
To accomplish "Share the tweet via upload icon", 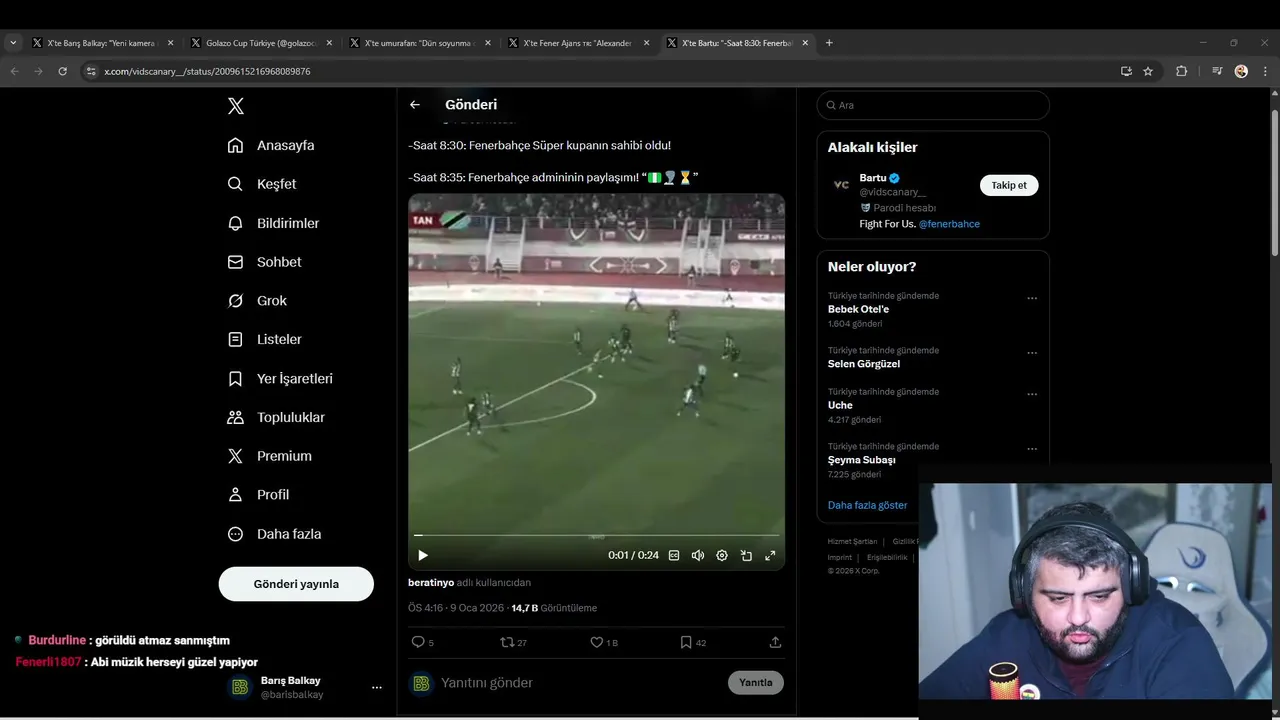I will 775,642.
